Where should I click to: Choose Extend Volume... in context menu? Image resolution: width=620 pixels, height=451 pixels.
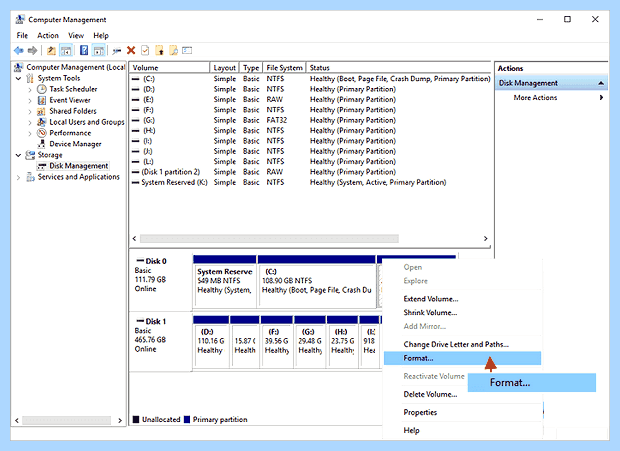tap(462, 299)
